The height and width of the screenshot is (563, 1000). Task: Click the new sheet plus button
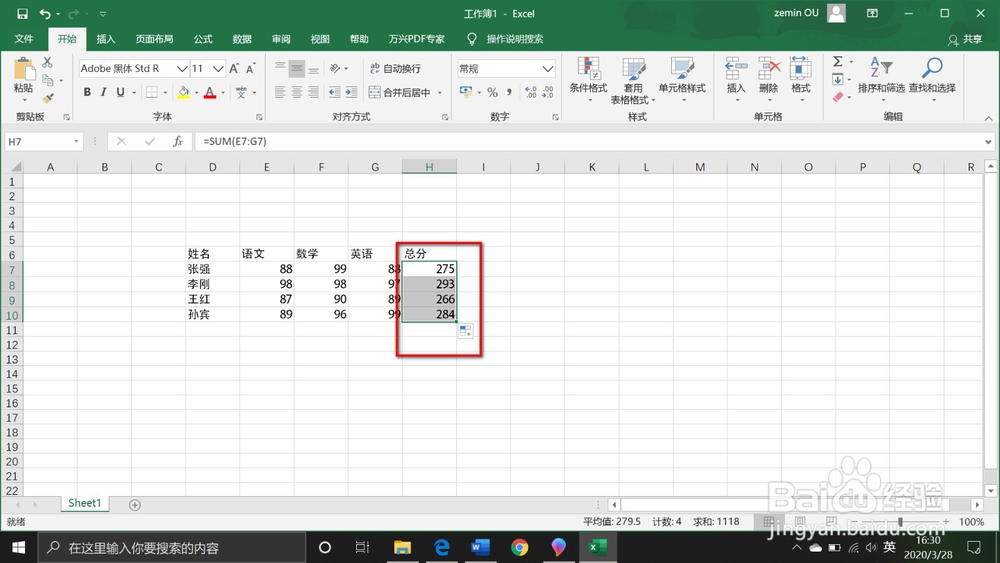pos(135,505)
